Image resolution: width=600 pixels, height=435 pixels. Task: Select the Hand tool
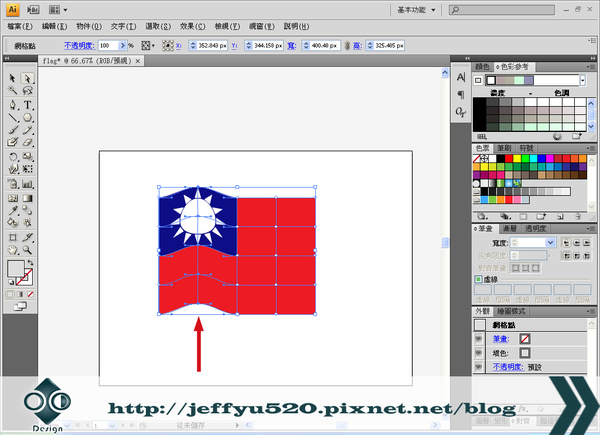(x=13, y=250)
